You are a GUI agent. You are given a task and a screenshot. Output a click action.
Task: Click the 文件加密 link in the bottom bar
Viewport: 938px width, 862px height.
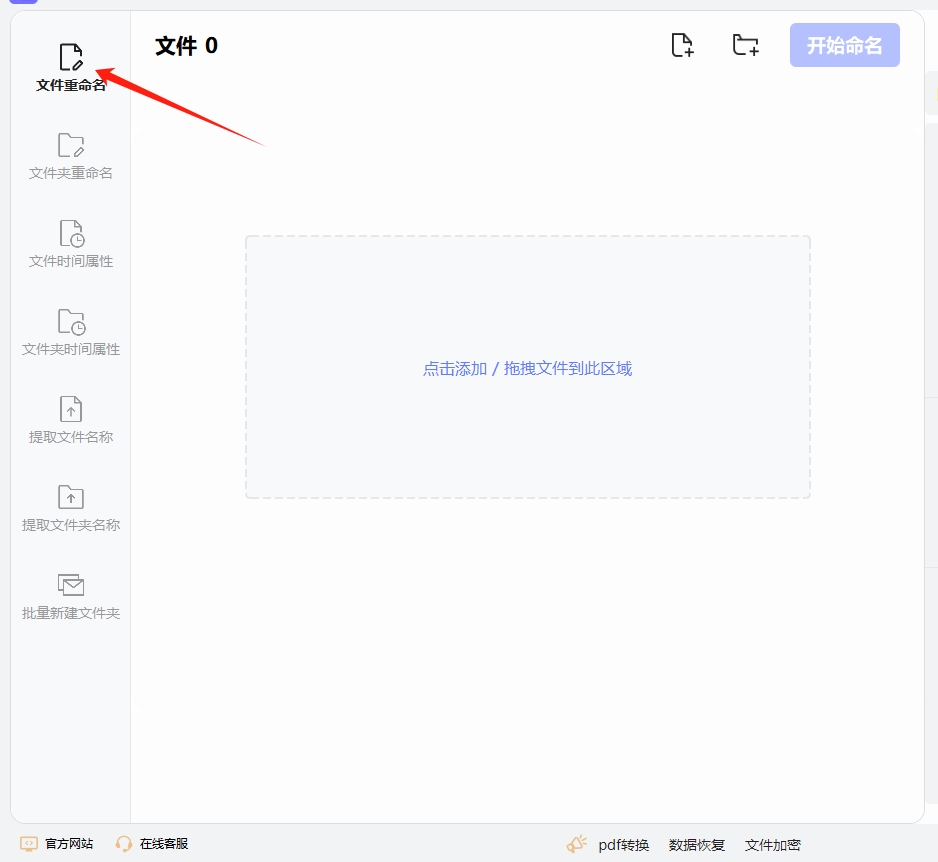click(x=773, y=845)
